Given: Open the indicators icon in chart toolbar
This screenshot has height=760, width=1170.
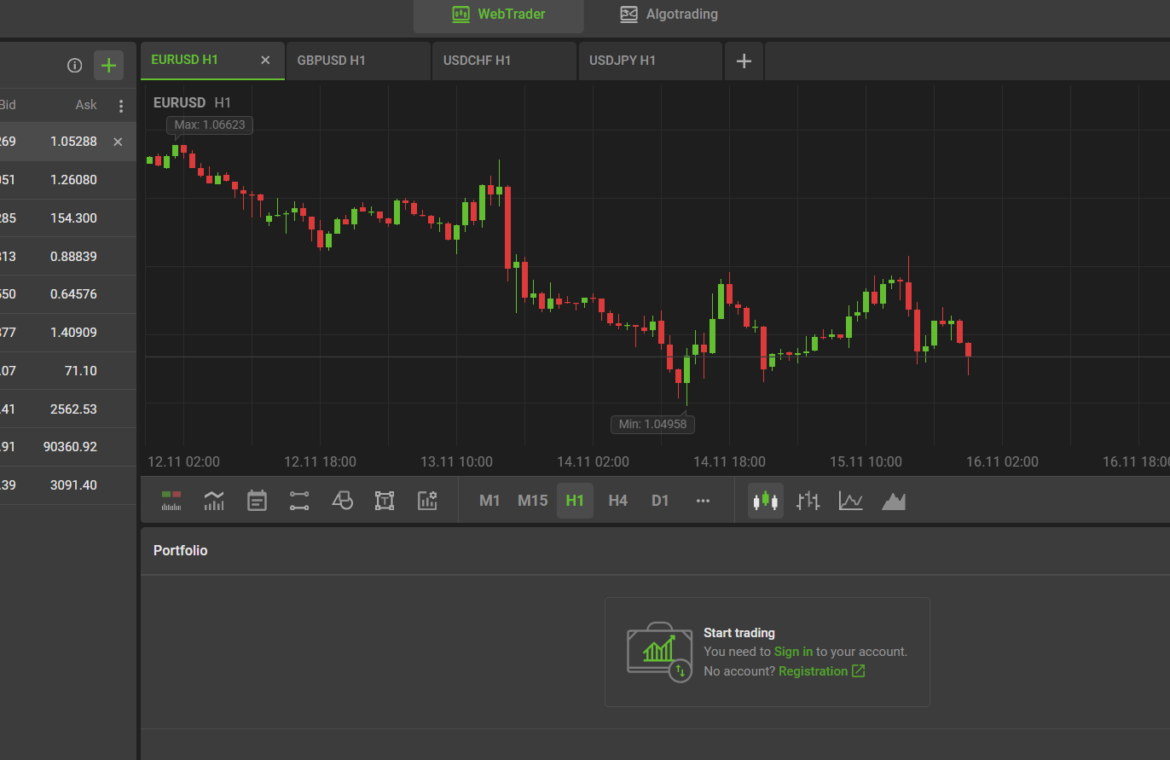Looking at the screenshot, I should 214,500.
